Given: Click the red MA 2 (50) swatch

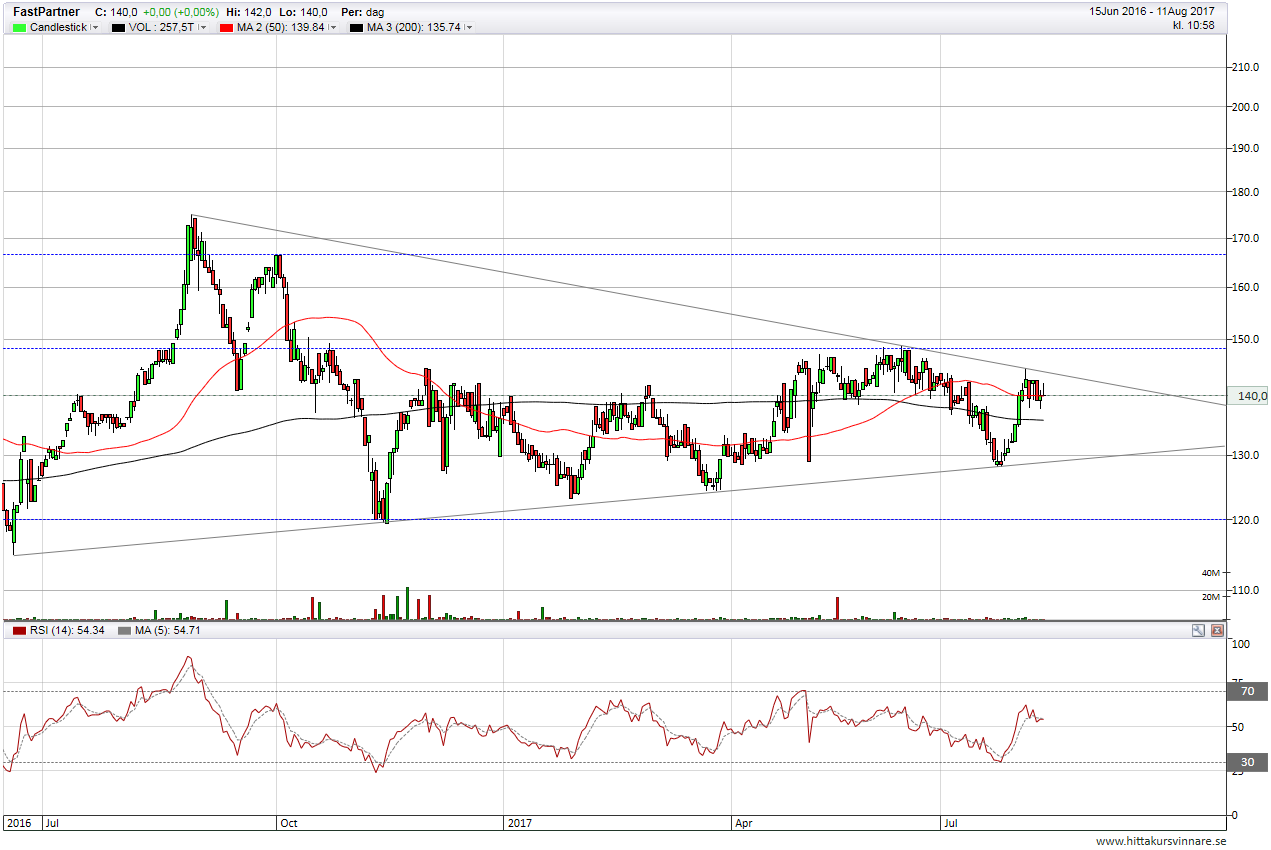Looking at the screenshot, I should tap(226, 28).
